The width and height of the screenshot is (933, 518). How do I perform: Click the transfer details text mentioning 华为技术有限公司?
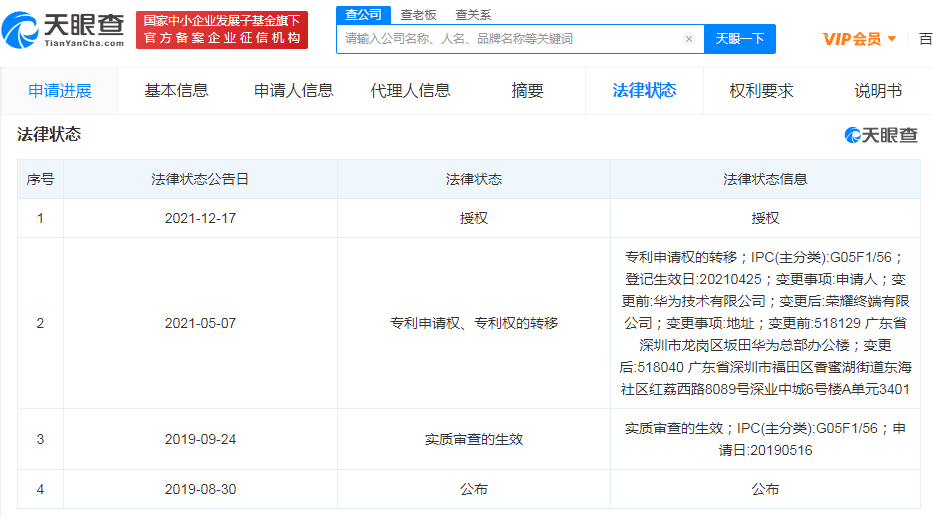coord(765,323)
